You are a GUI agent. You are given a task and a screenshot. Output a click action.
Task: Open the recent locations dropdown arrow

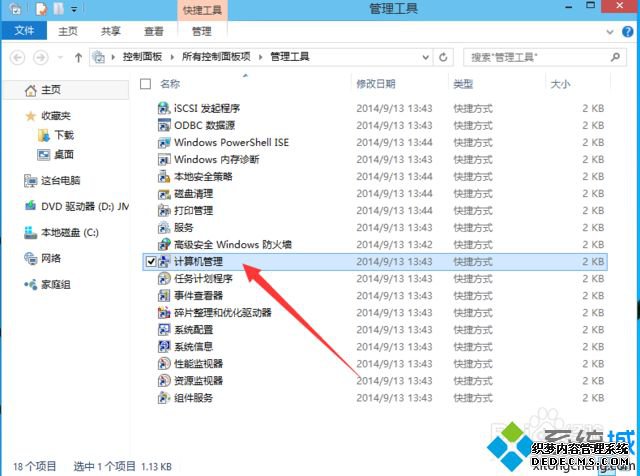coord(60,58)
